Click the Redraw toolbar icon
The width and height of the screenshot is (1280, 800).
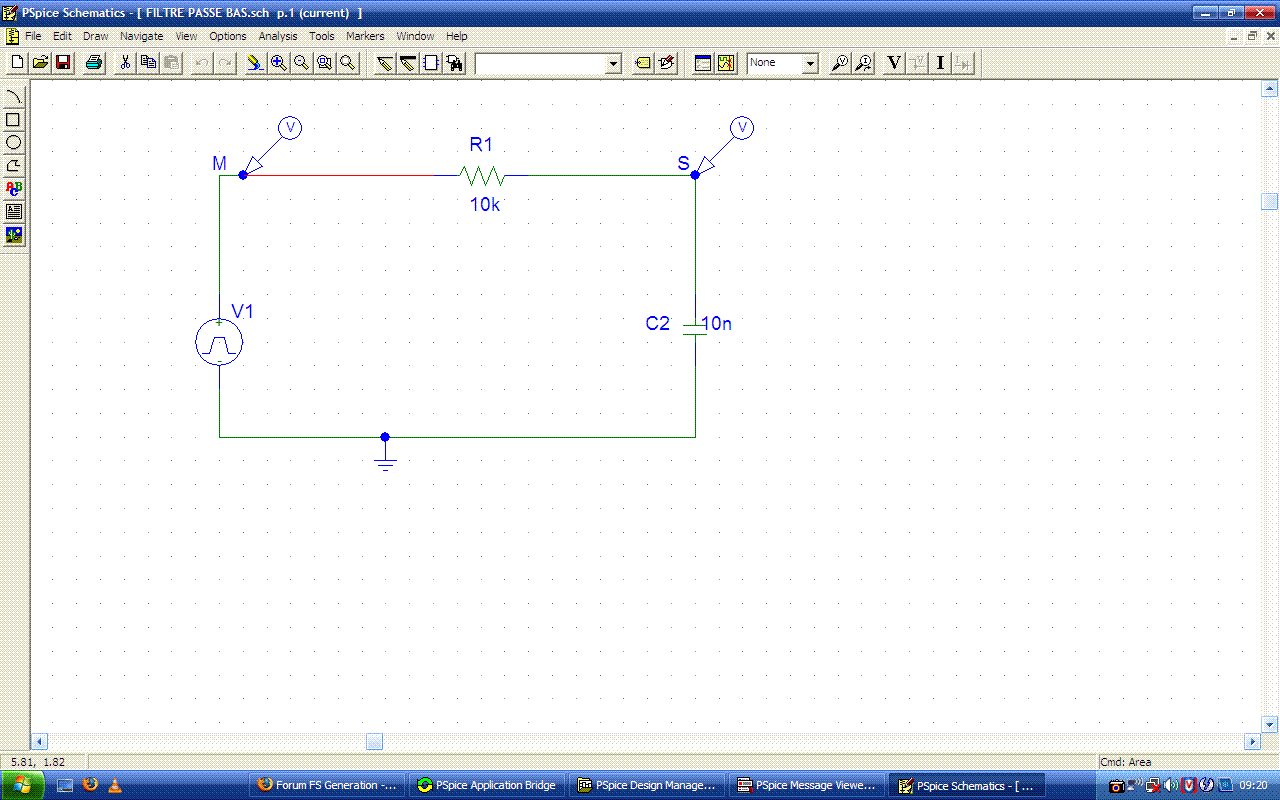255,63
